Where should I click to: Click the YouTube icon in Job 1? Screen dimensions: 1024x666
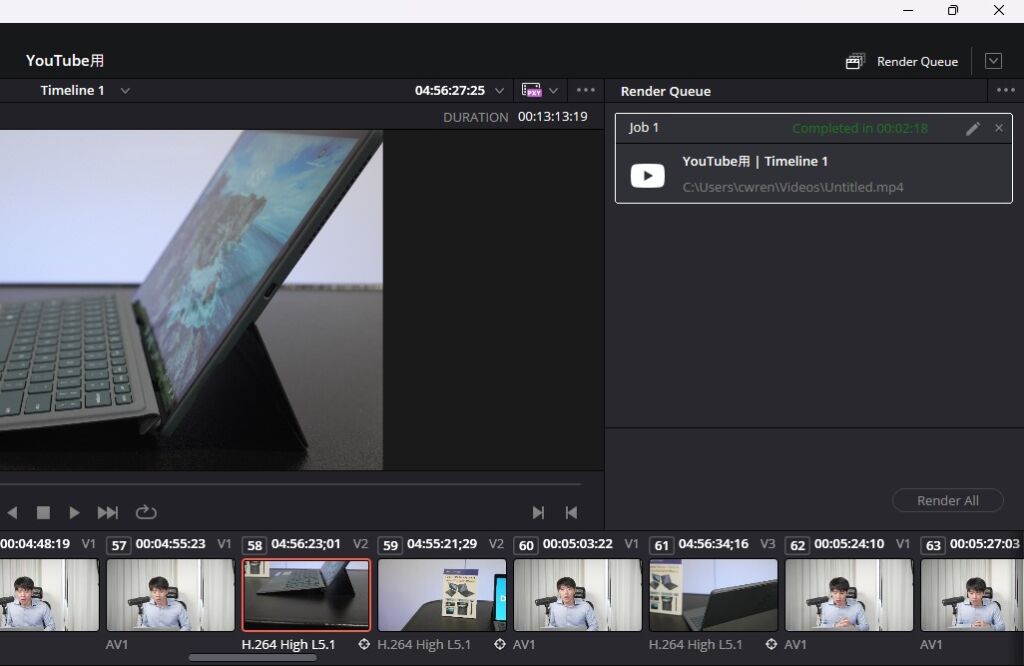647,176
